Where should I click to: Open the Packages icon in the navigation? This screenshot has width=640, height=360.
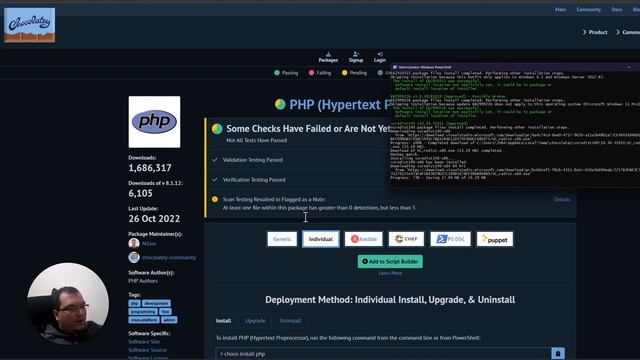click(328, 54)
